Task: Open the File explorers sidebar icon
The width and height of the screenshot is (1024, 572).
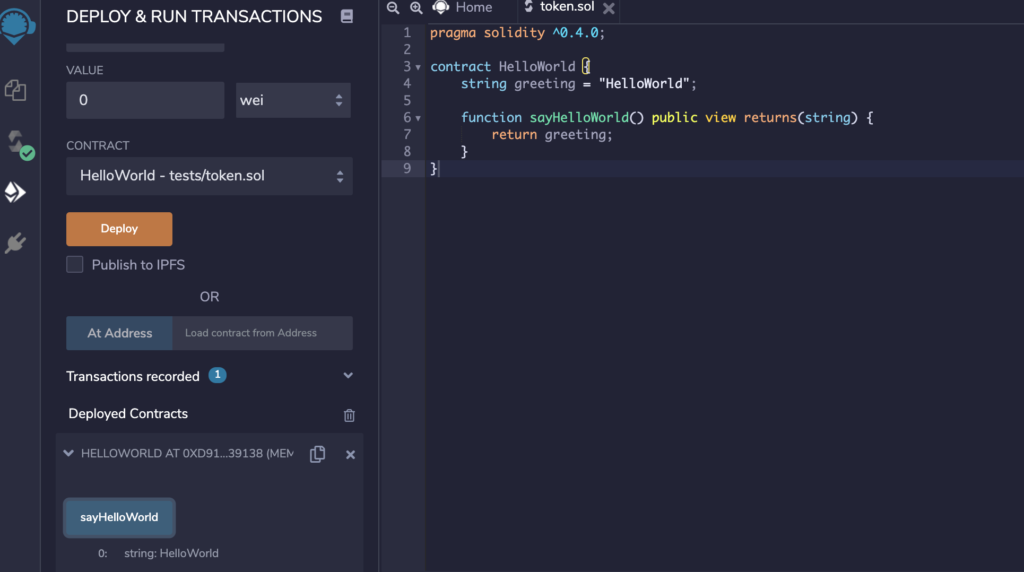Action: coord(16,89)
